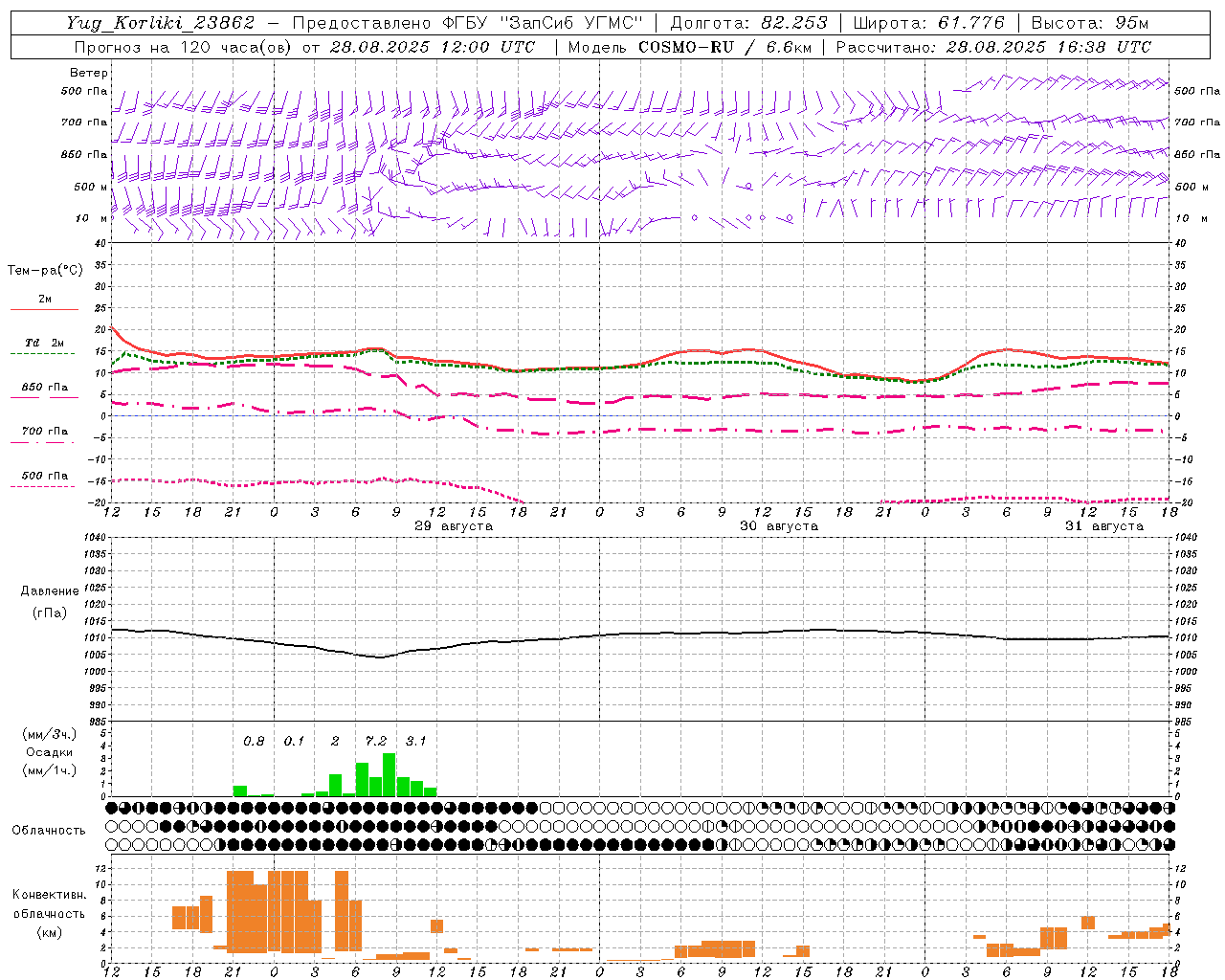The height and width of the screenshot is (980, 1225).
Task: Click the '29 августа' date label
Action: click(x=454, y=526)
